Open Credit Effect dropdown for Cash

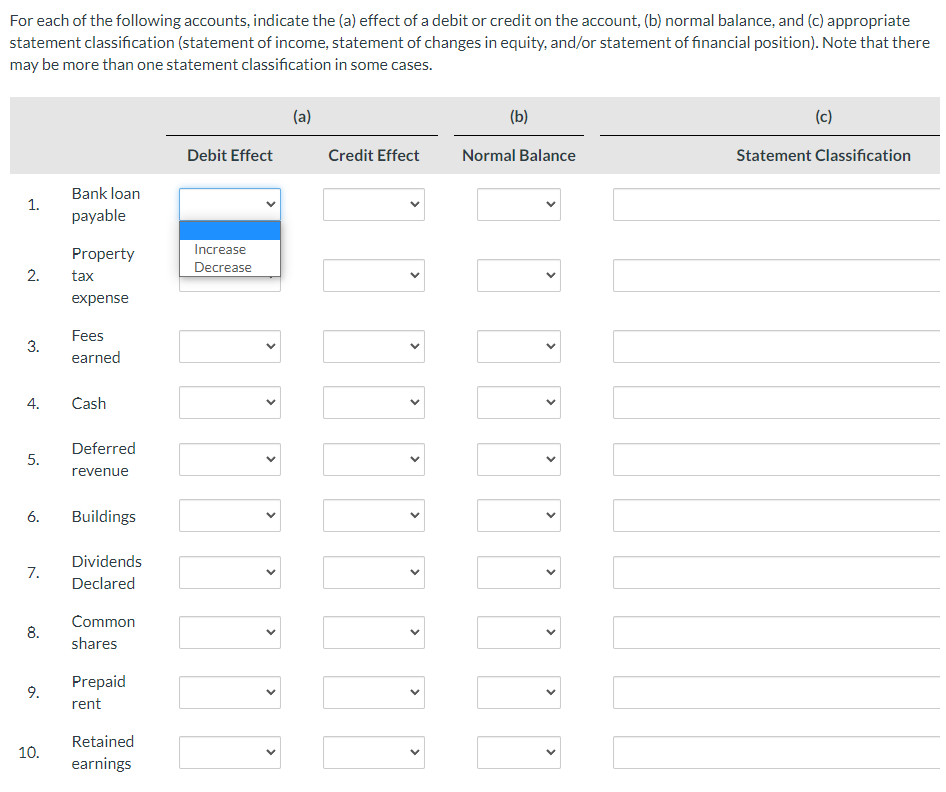tap(373, 402)
